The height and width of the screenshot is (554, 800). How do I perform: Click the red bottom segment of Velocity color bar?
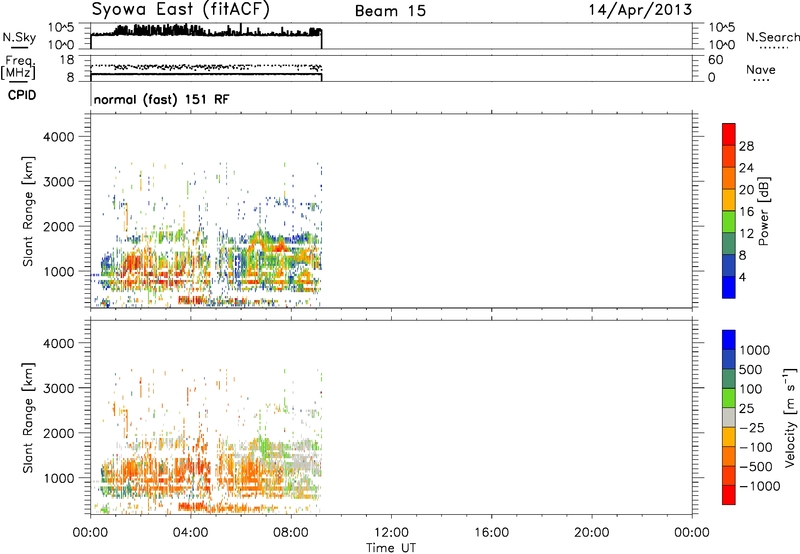click(729, 495)
